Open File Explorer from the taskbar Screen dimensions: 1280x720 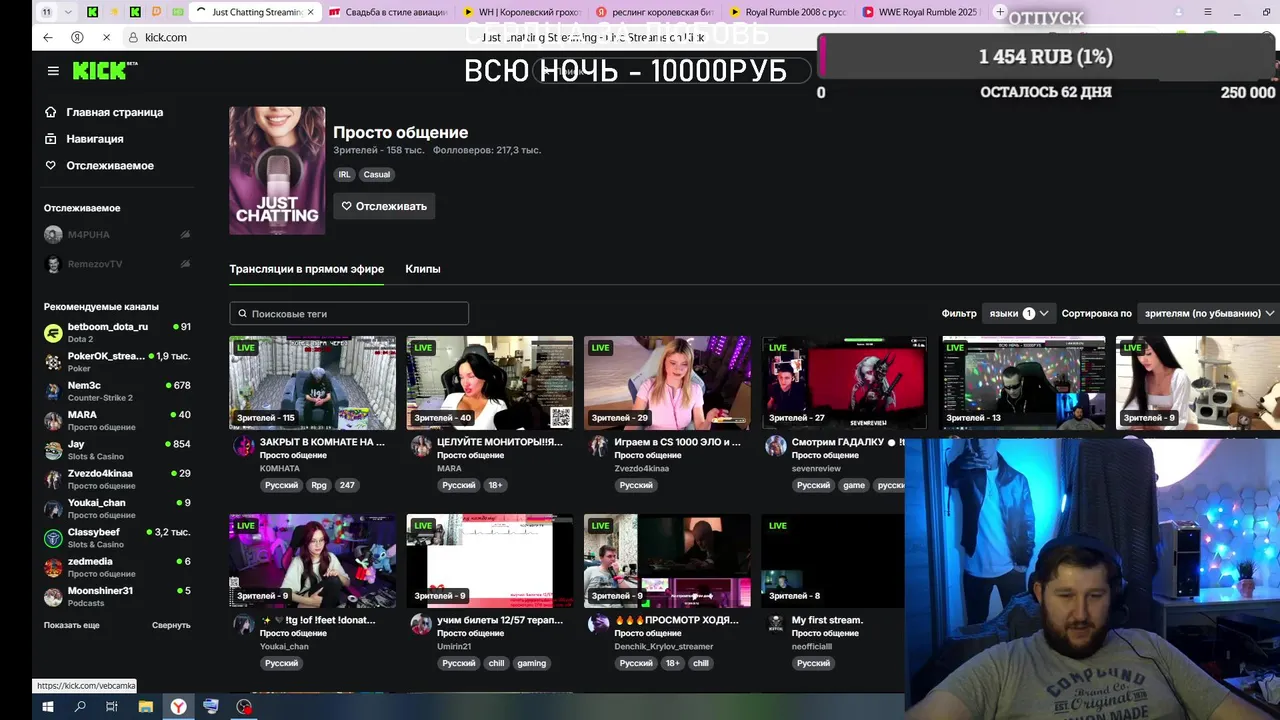tap(146, 707)
